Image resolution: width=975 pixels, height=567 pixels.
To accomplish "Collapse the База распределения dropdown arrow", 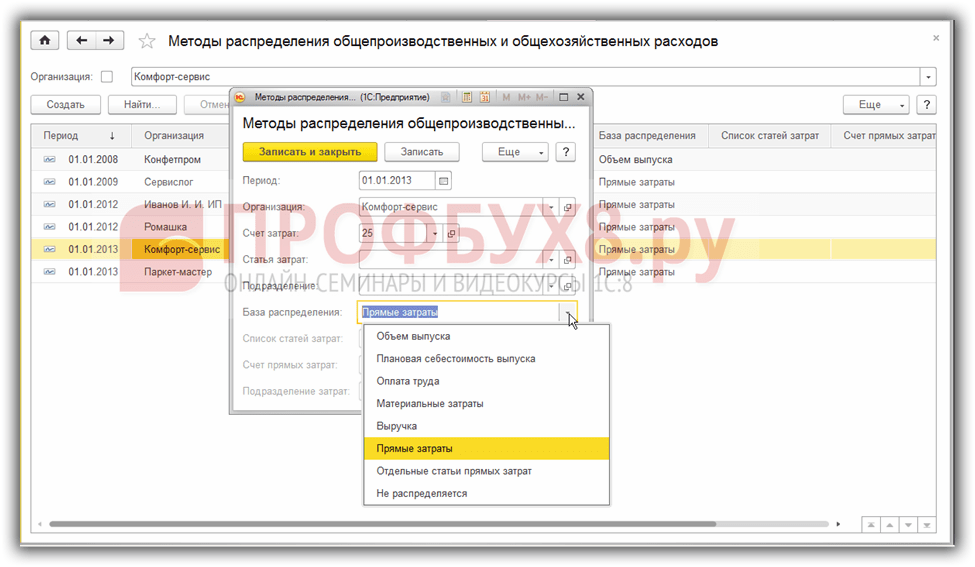I will point(568,312).
